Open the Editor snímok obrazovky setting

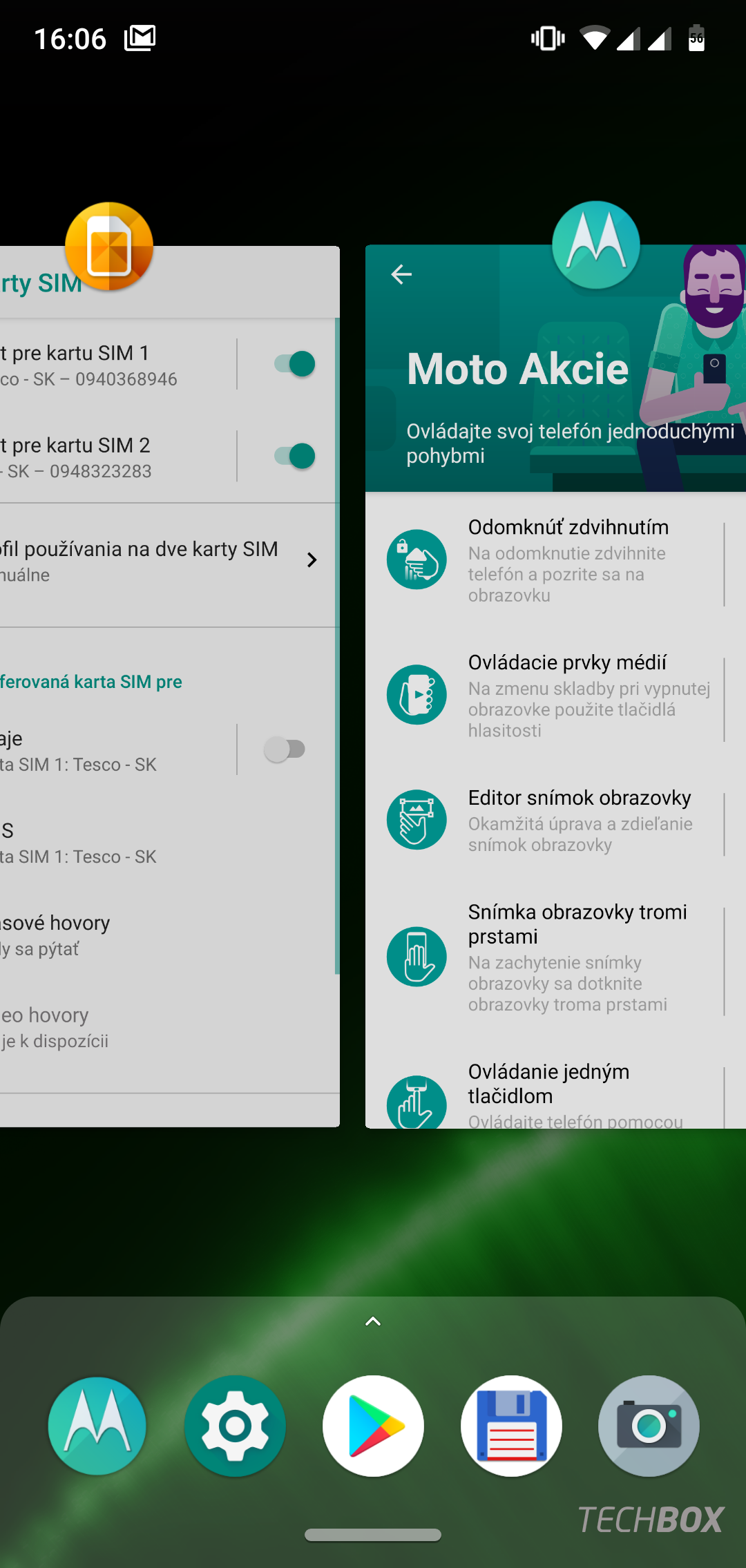[555, 820]
